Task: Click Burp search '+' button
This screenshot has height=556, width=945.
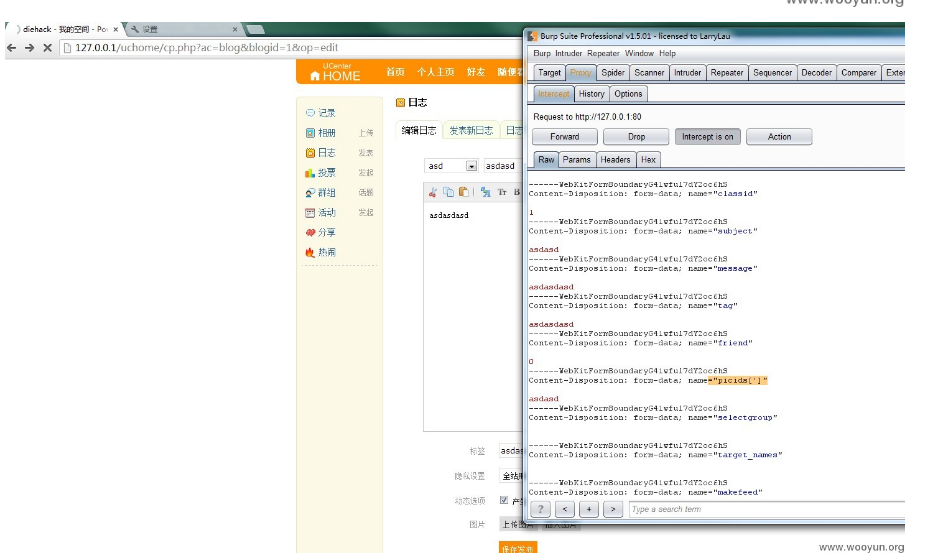Action: [x=589, y=510]
